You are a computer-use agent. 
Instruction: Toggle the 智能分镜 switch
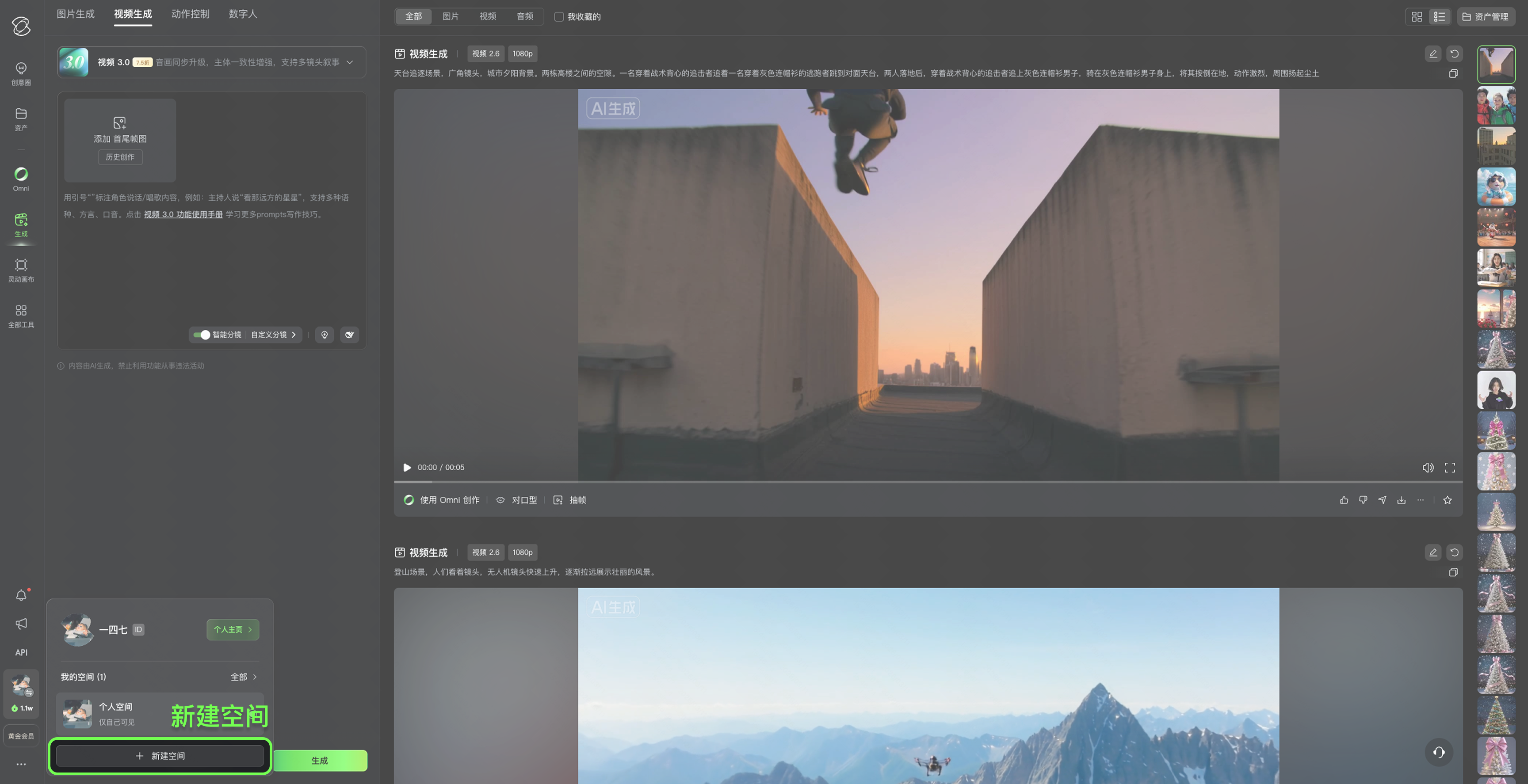tap(202, 335)
